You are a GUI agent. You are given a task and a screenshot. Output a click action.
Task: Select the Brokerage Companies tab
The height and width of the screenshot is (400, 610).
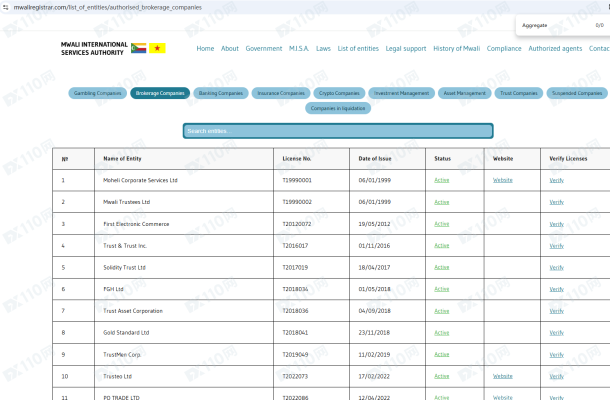click(x=160, y=93)
